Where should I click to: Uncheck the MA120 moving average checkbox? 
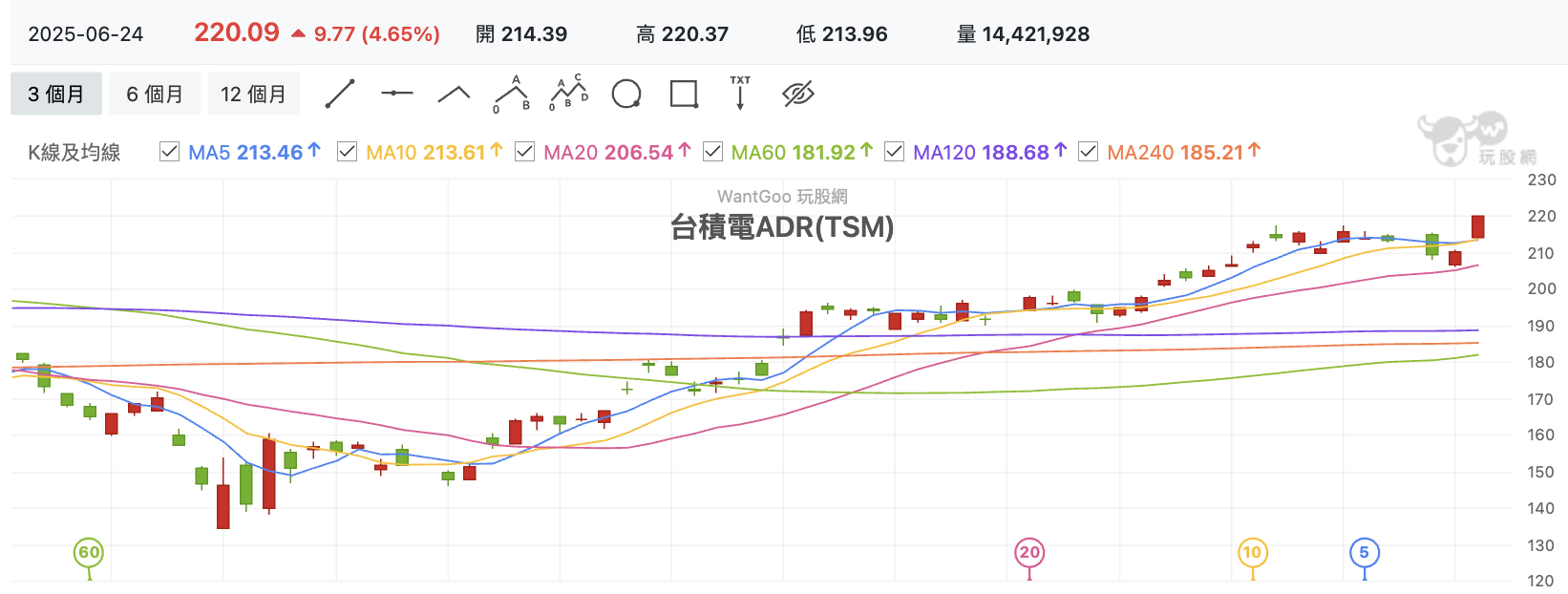pos(895,152)
